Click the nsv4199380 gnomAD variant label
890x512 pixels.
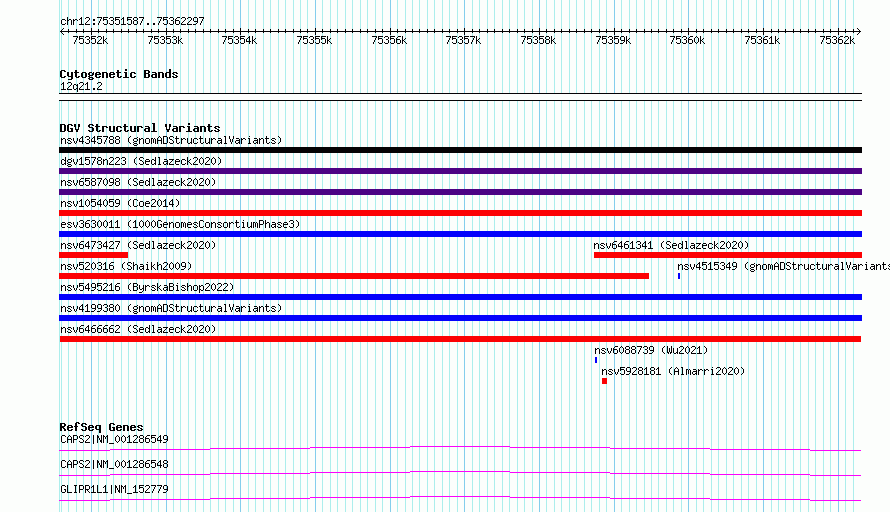tap(171, 308)
